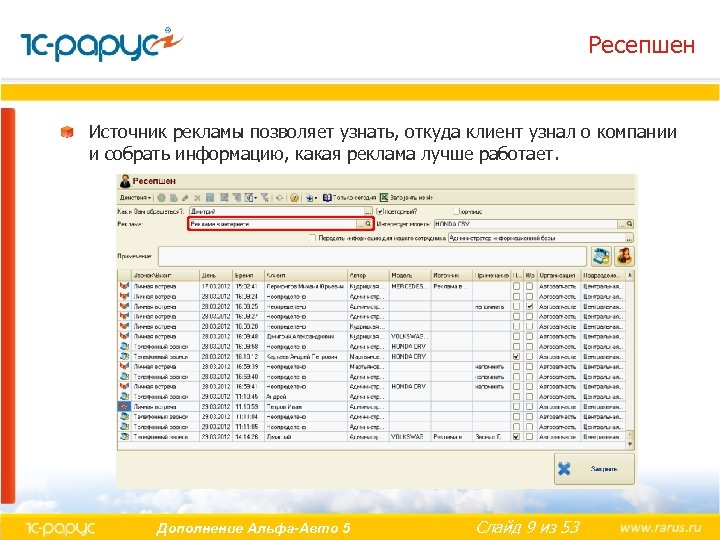720x540 pixels.
Task: Click the large Примечание text box
Action: click(x=372, y=256)
